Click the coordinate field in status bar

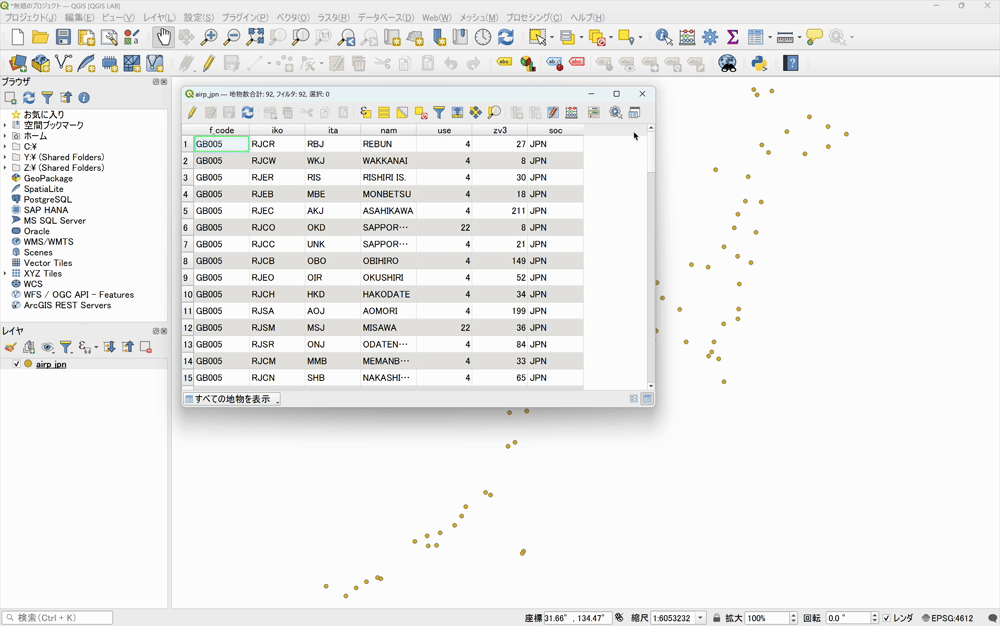point(577,618)
